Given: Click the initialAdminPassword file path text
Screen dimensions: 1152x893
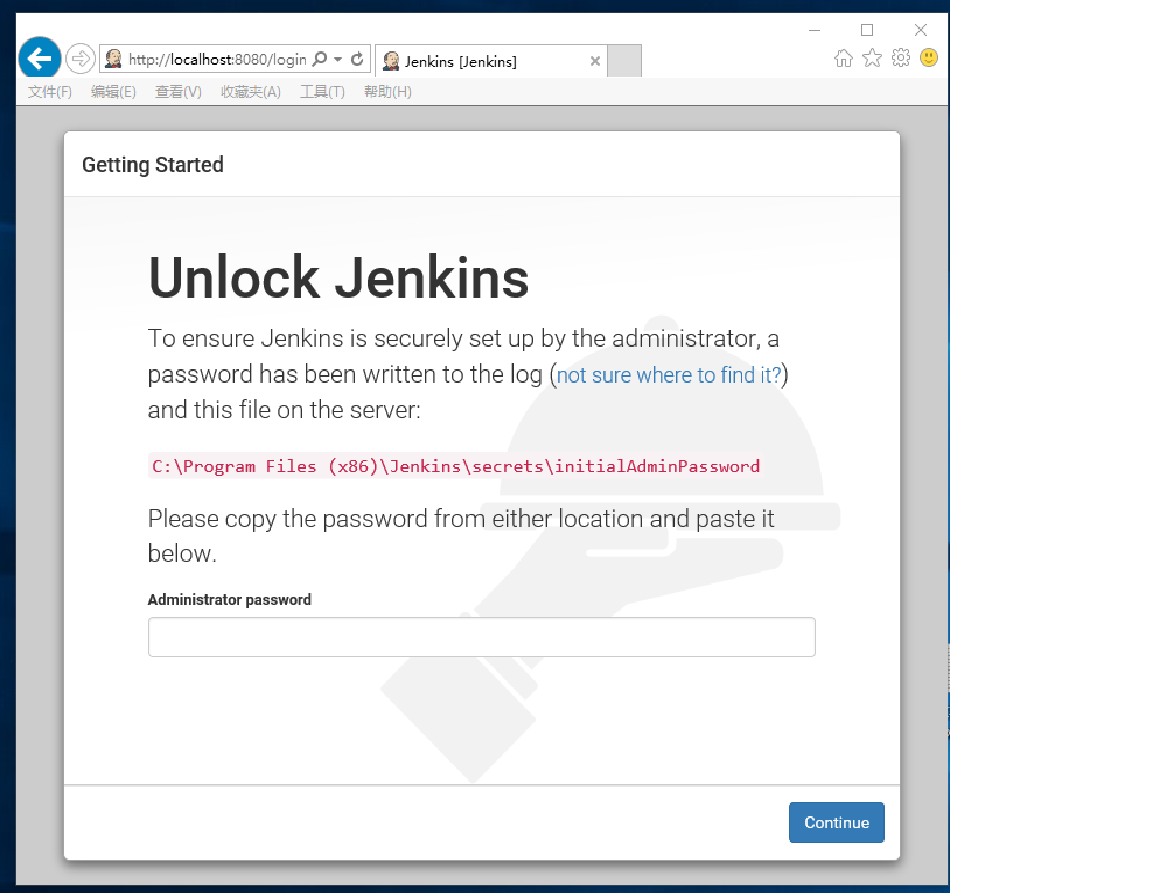Looking at the screenshot, I should 456,466.
